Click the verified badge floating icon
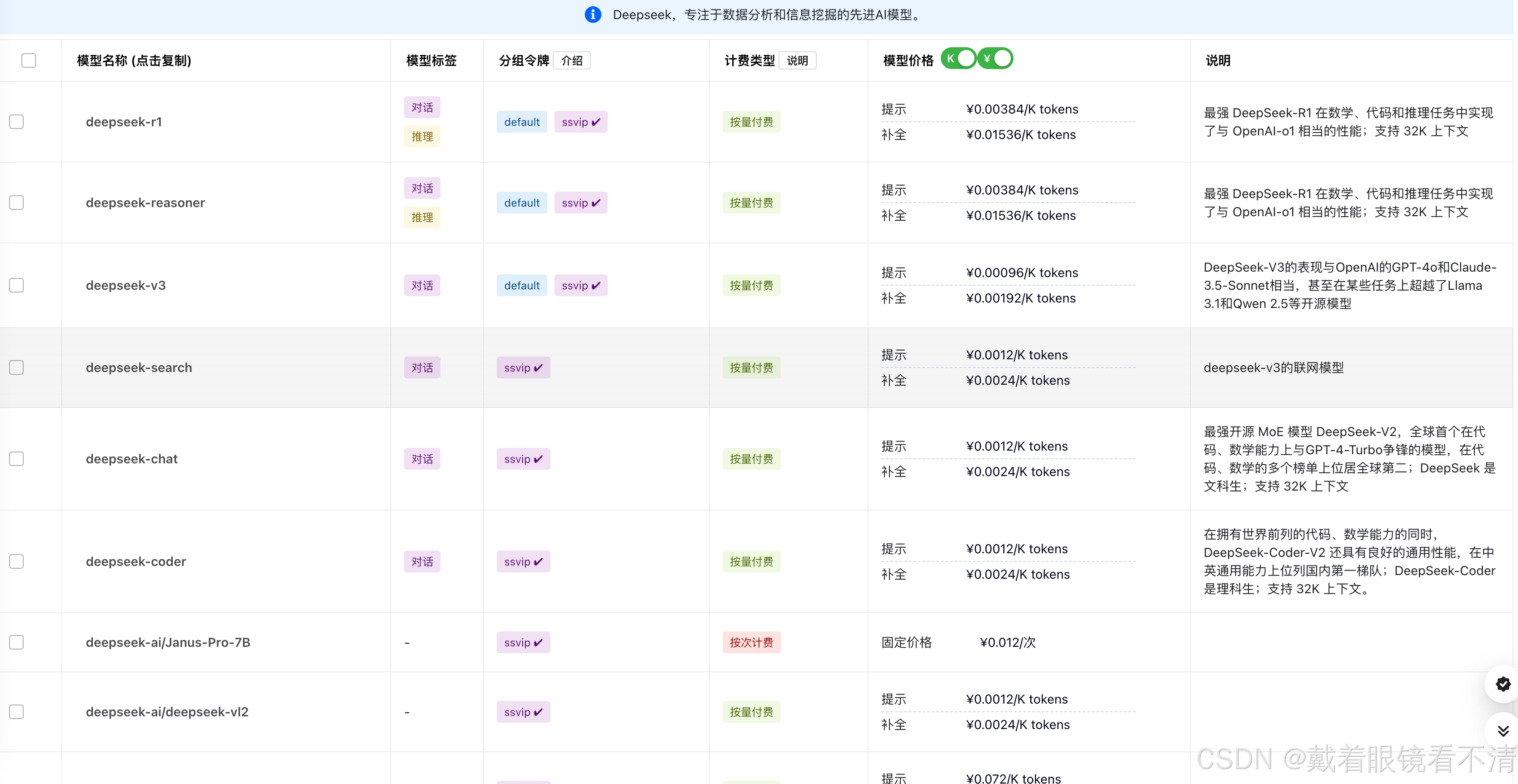Viewport: 1518px width, 784px height. pyautogui.click(x=1503, y=684)
